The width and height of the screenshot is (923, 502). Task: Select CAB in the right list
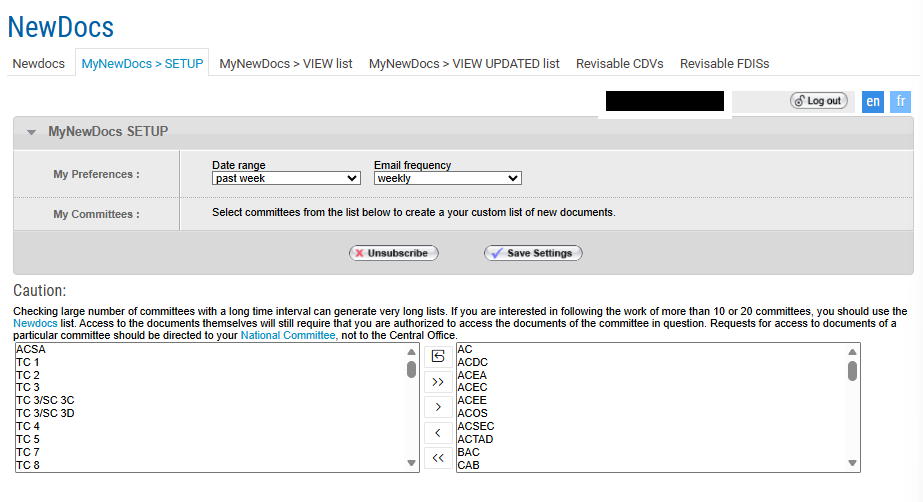point(652,465)
